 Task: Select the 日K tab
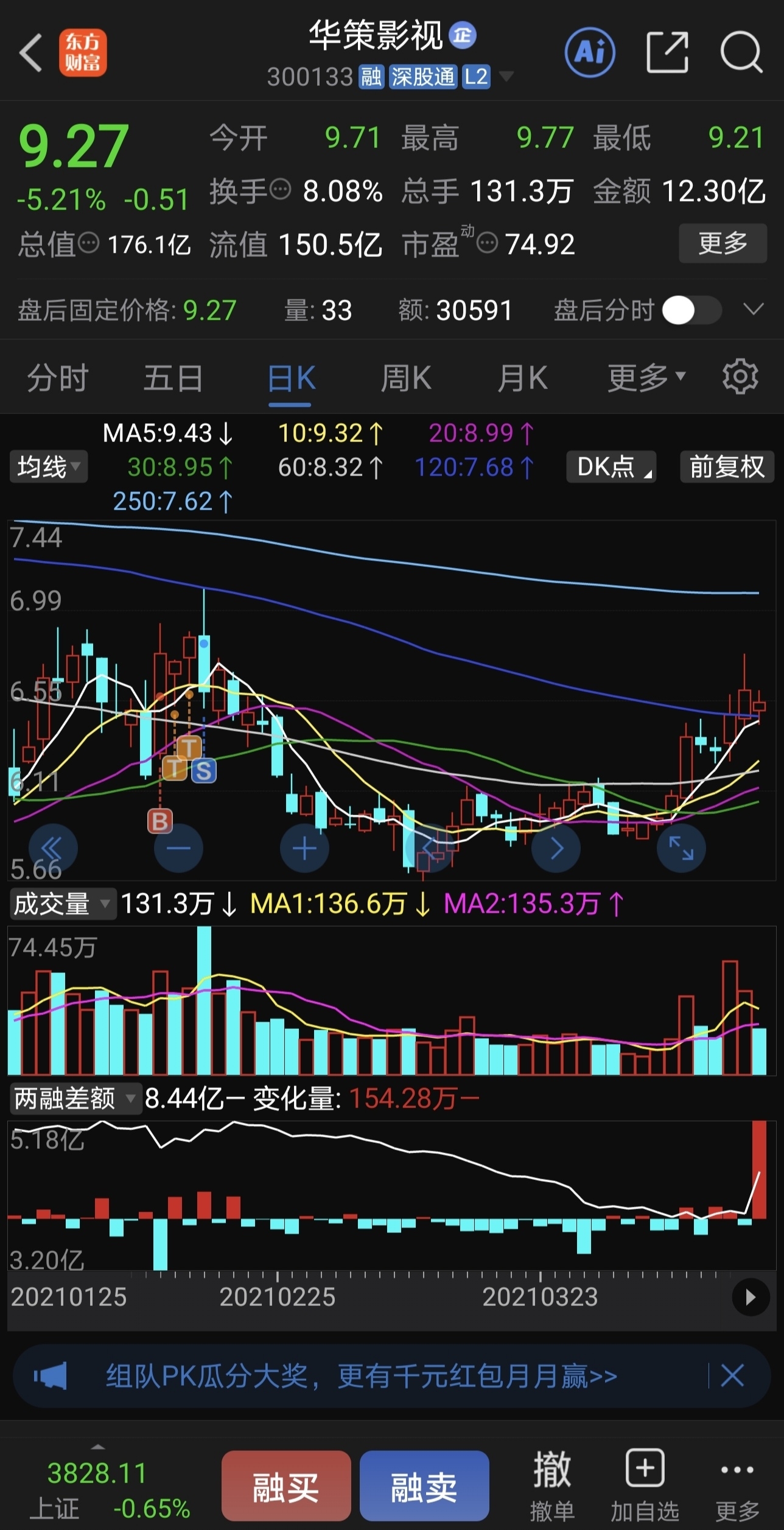[291, 377]
